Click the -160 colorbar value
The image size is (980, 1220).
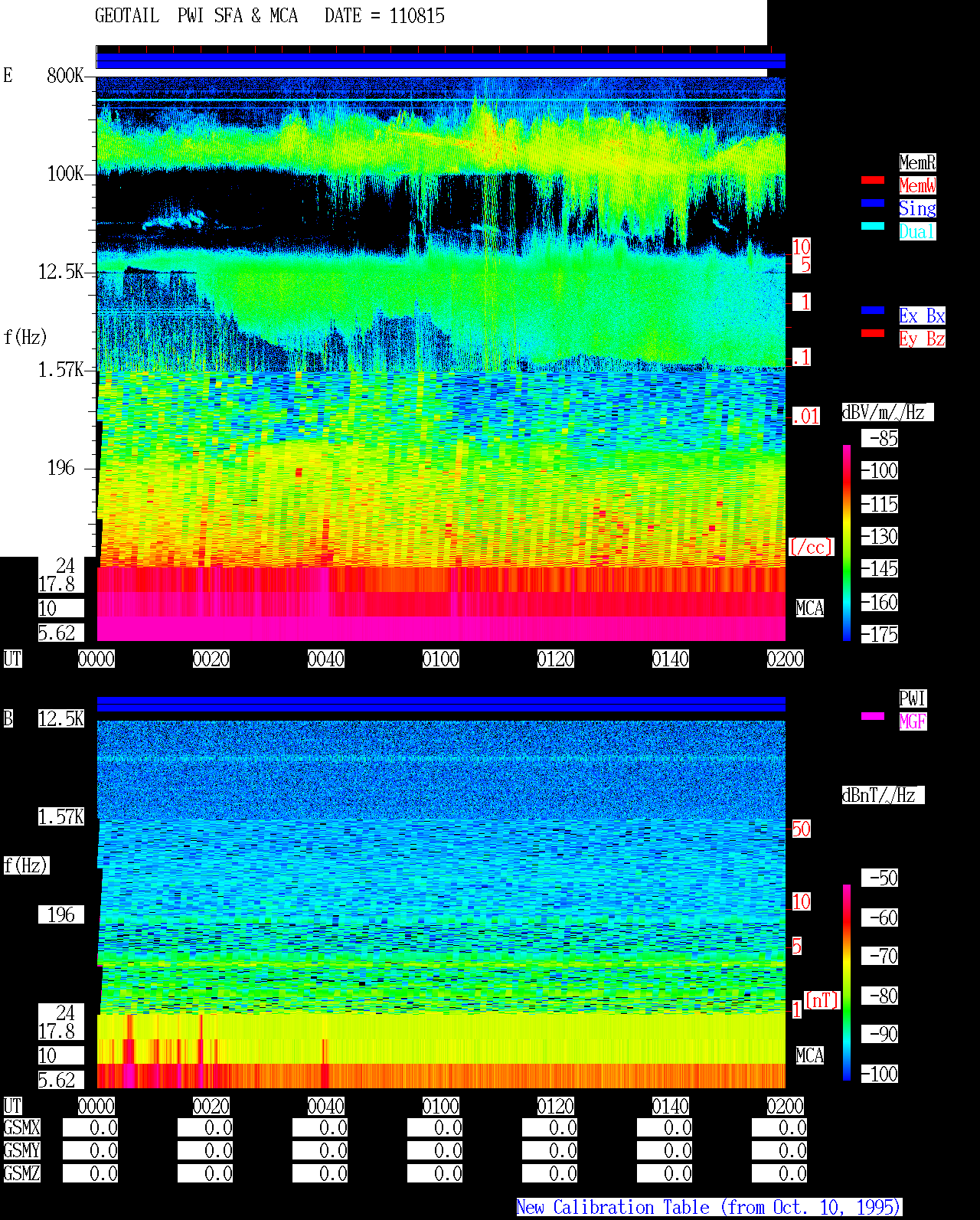880,602
